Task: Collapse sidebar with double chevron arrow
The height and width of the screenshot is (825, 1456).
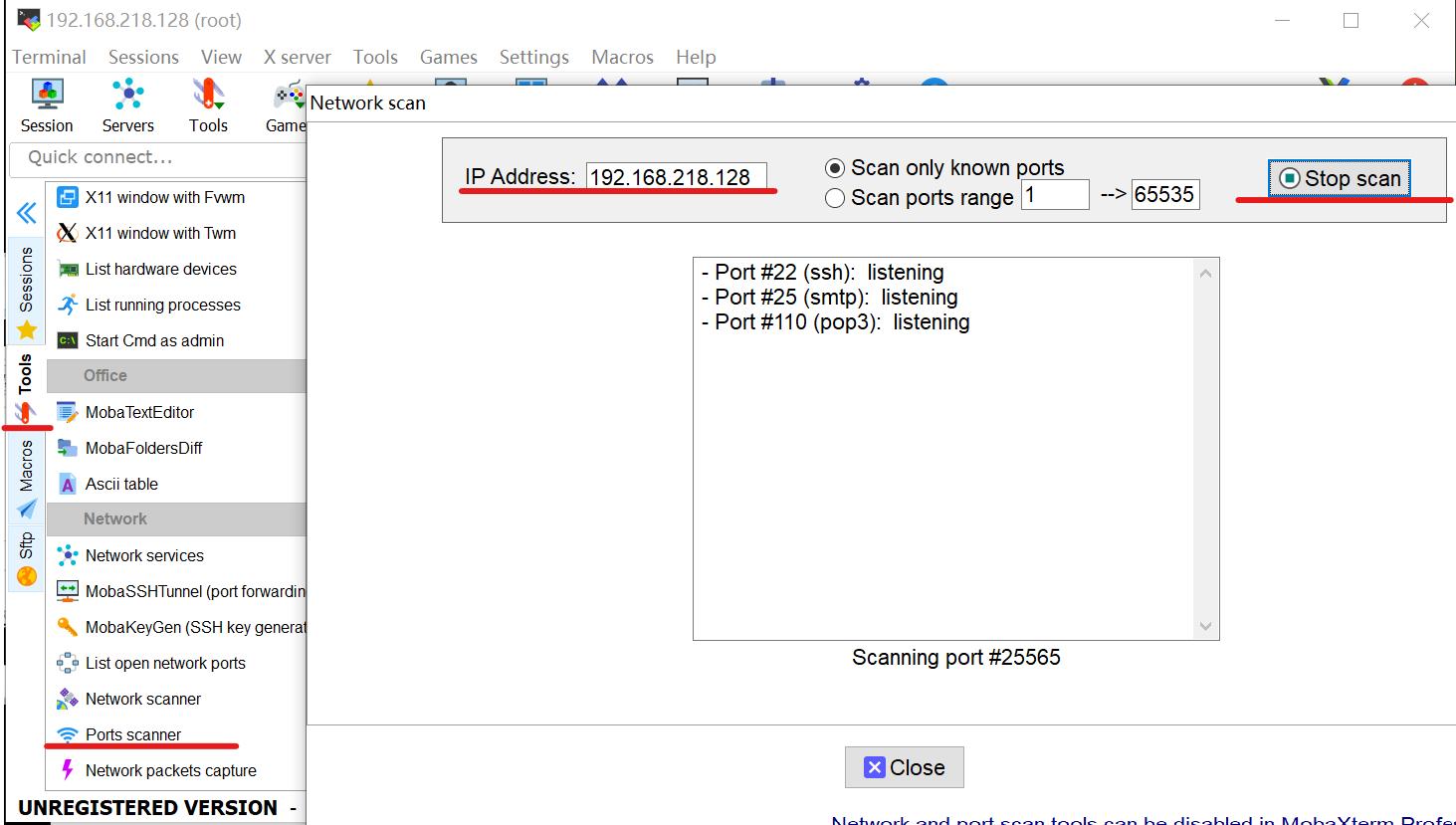Action: pos(27,212)
